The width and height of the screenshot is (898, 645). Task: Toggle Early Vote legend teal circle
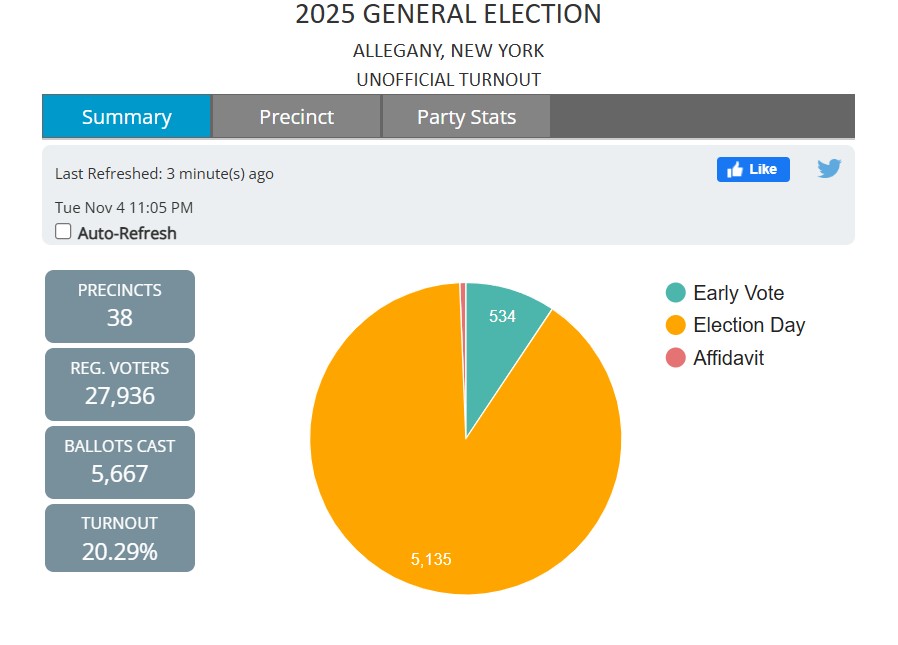676,293
